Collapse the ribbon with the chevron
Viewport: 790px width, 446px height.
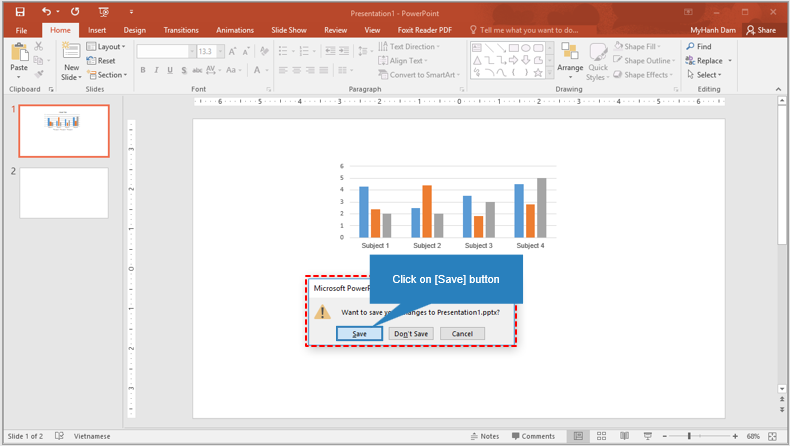point(778,89)
